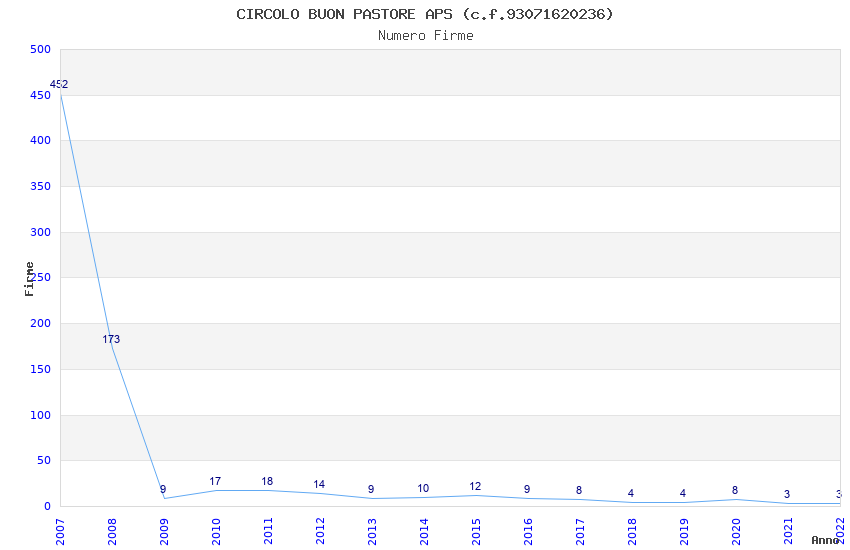Click the Firme y-axis title
The width and height of the screenshot is (850, 550).
[x=29, y=279]
